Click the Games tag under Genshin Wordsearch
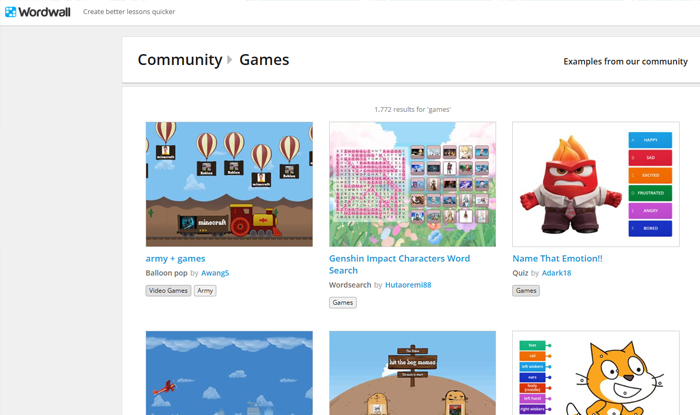 [343, 303]
